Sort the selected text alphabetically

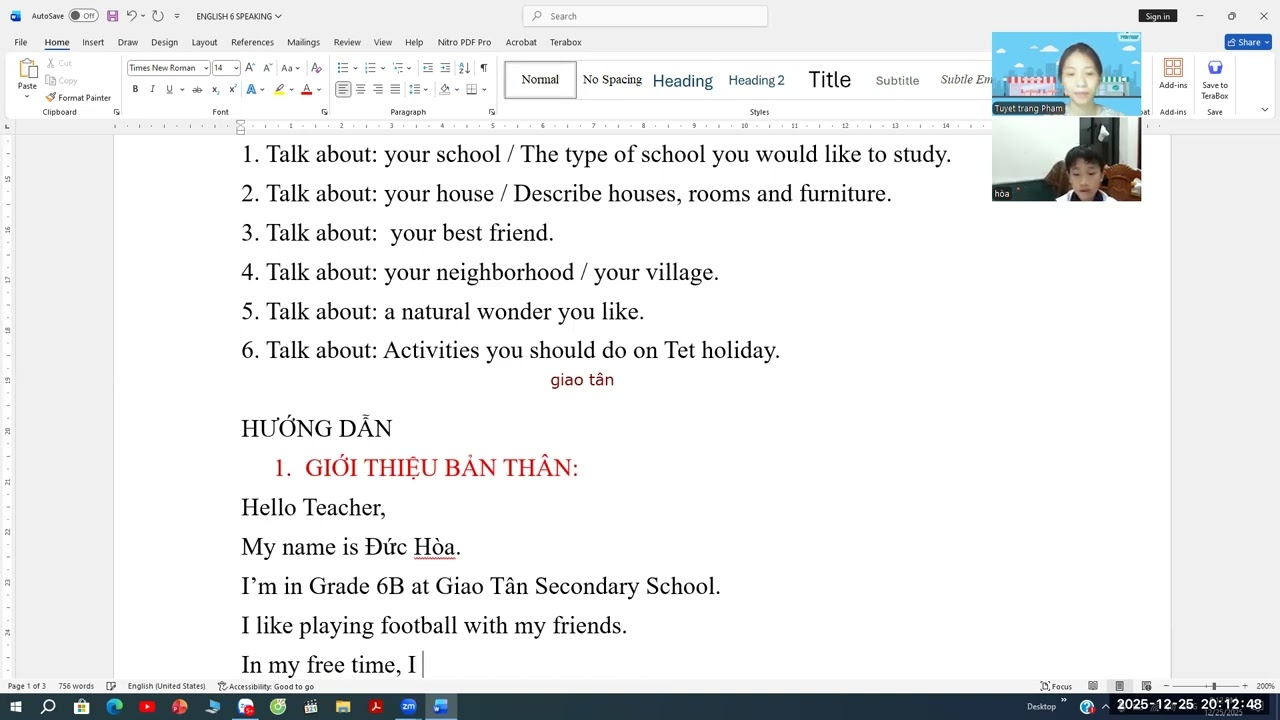(464, 68)
